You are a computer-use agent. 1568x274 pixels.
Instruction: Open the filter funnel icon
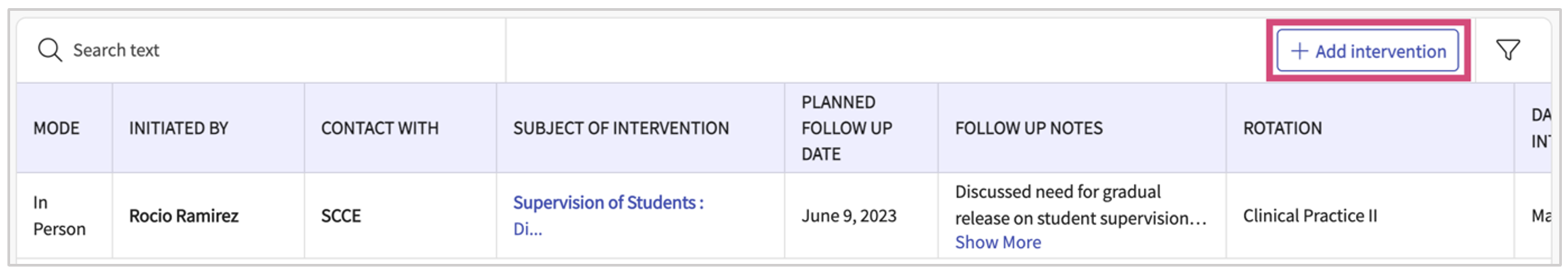pos(1508,50)
